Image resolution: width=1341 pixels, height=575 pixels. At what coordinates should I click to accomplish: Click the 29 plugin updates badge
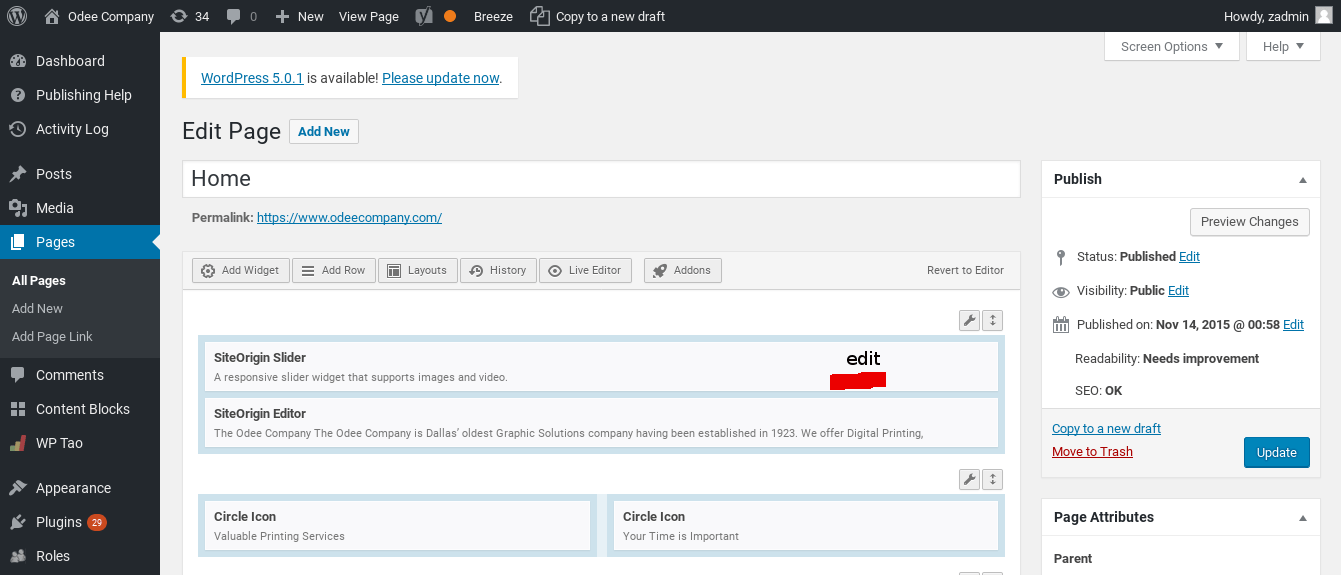(97, 522)
